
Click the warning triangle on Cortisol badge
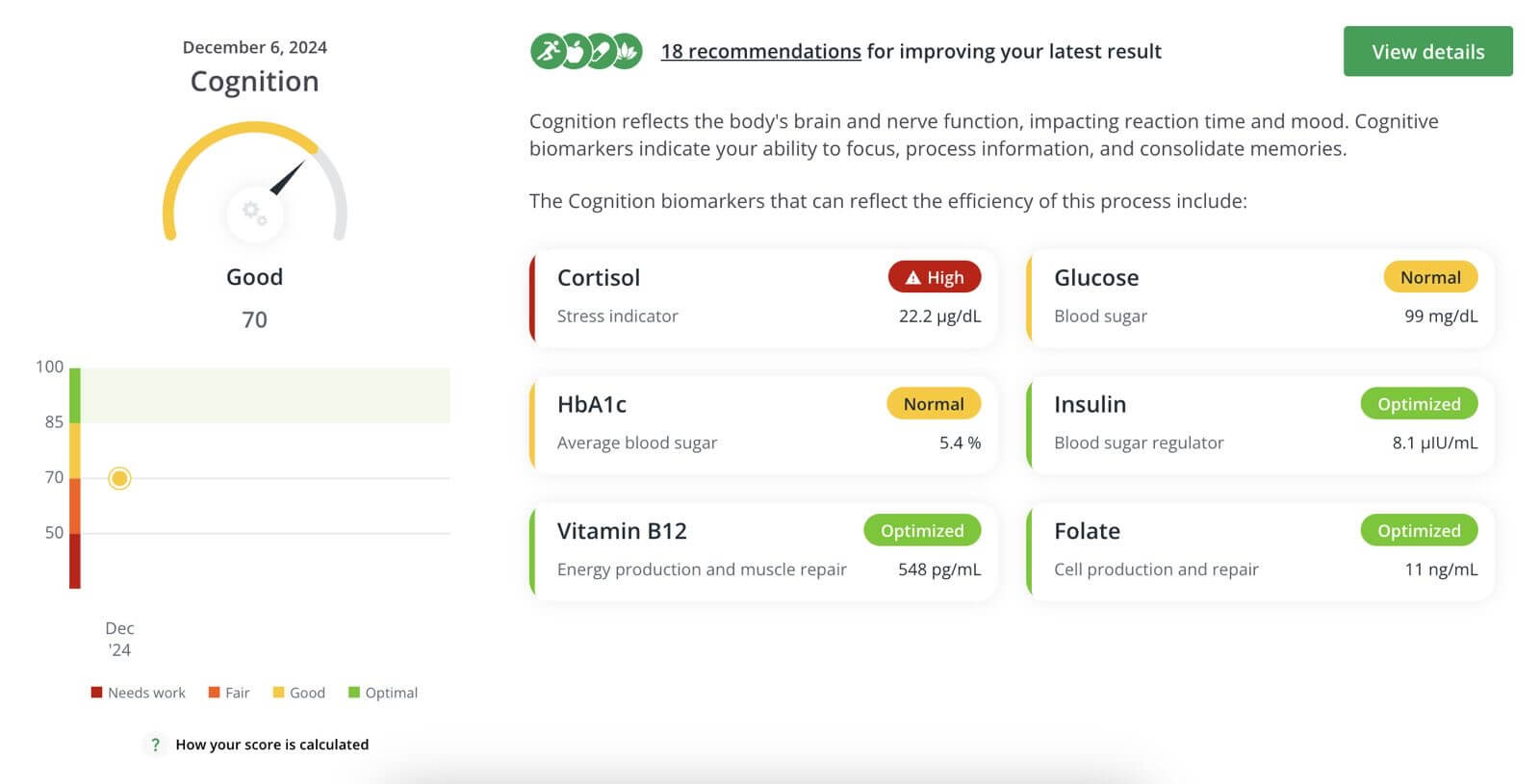point(913,278)
